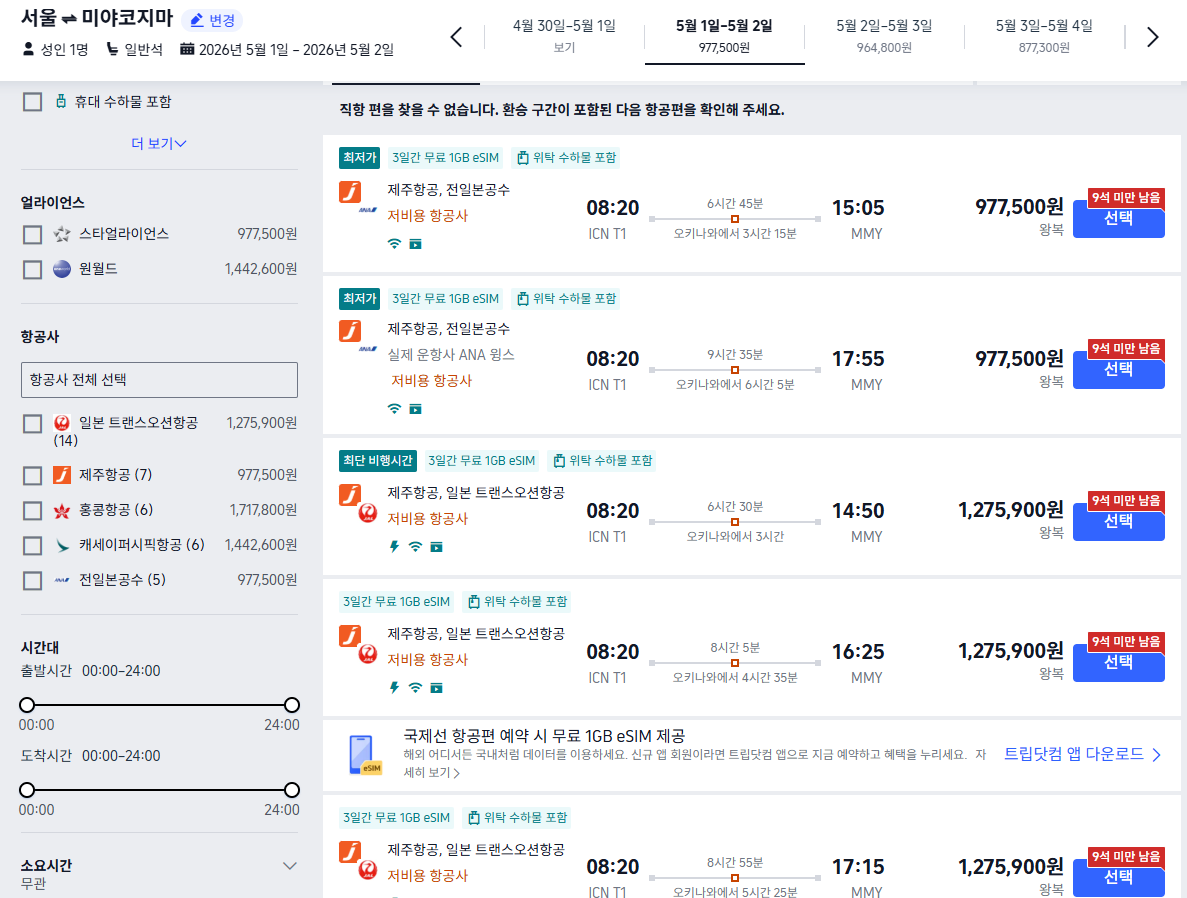Expand filters with 더 보기
The width and height of the screenshot is (1187, 898).
159,143
